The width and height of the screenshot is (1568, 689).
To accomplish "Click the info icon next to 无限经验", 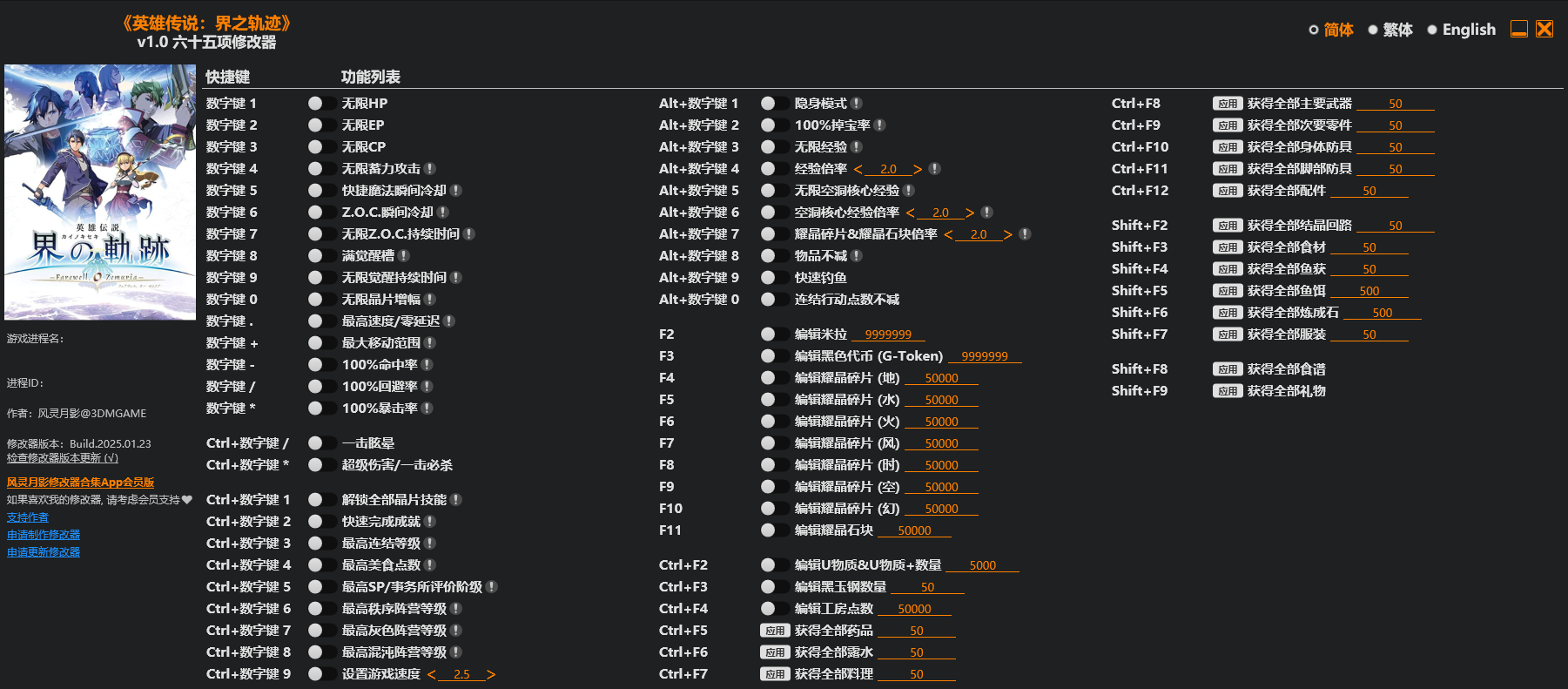I will click(857, 147).
